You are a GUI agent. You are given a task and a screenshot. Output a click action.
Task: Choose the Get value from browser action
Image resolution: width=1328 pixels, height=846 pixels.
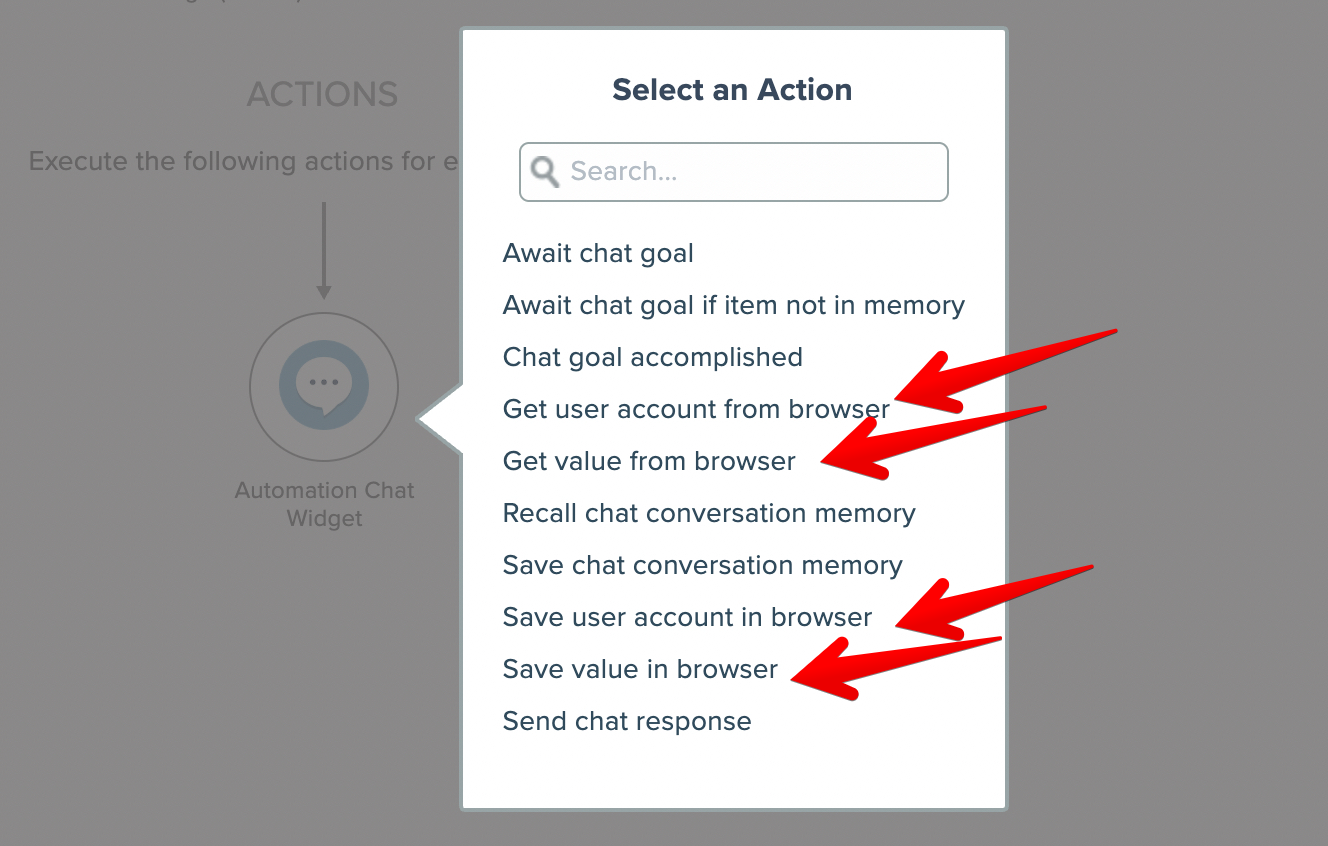[x=649, y=461]
